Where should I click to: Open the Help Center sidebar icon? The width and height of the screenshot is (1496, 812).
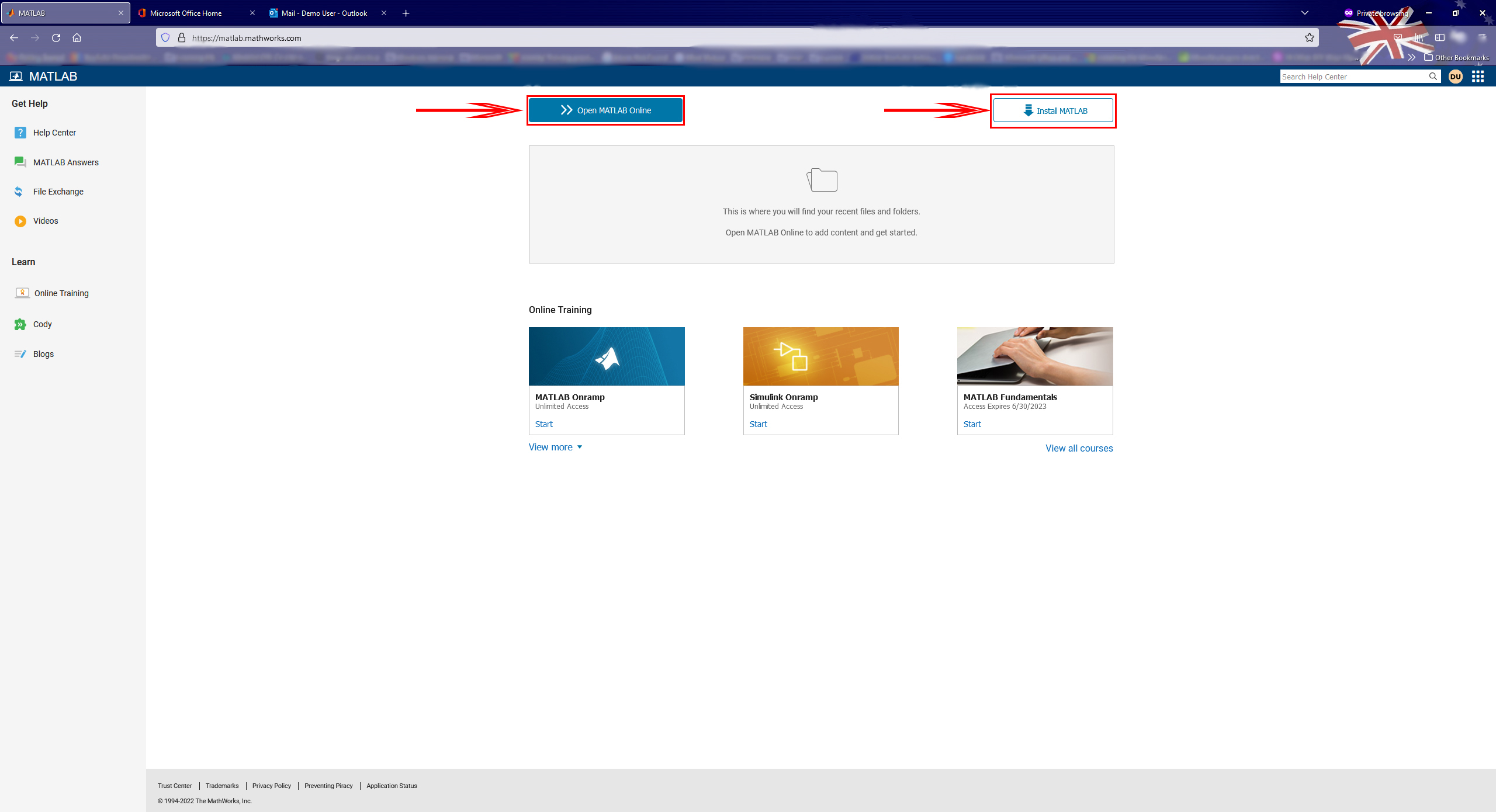(x=20, y=133)
